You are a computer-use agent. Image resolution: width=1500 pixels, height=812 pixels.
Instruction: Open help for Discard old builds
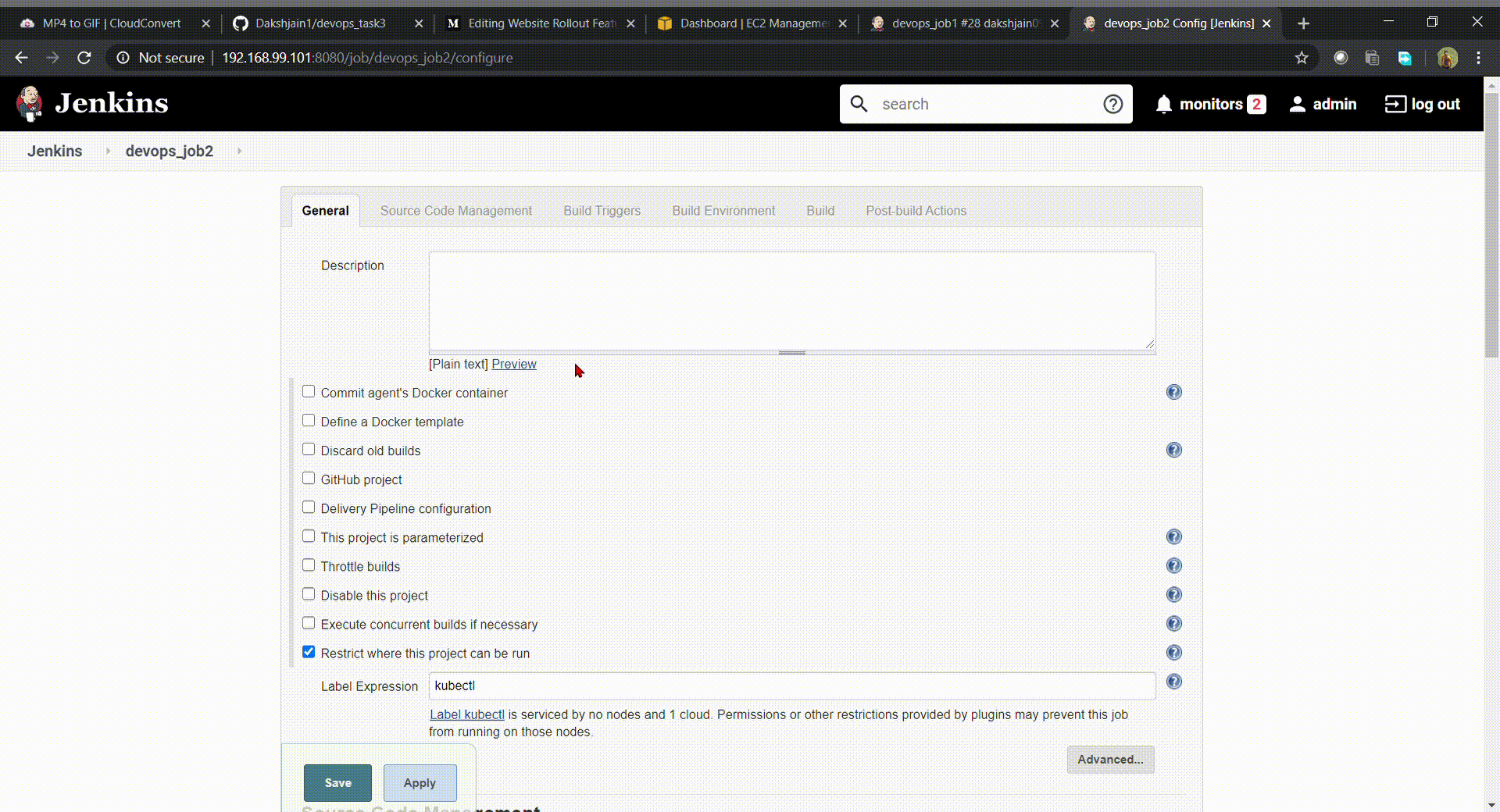point(1174,450)
